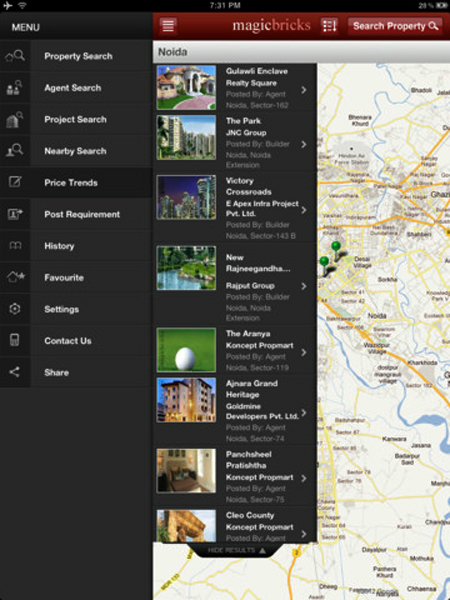Expand Panchsheel Pratishtha chevron

pyautogui.click(x=304, y=478)
